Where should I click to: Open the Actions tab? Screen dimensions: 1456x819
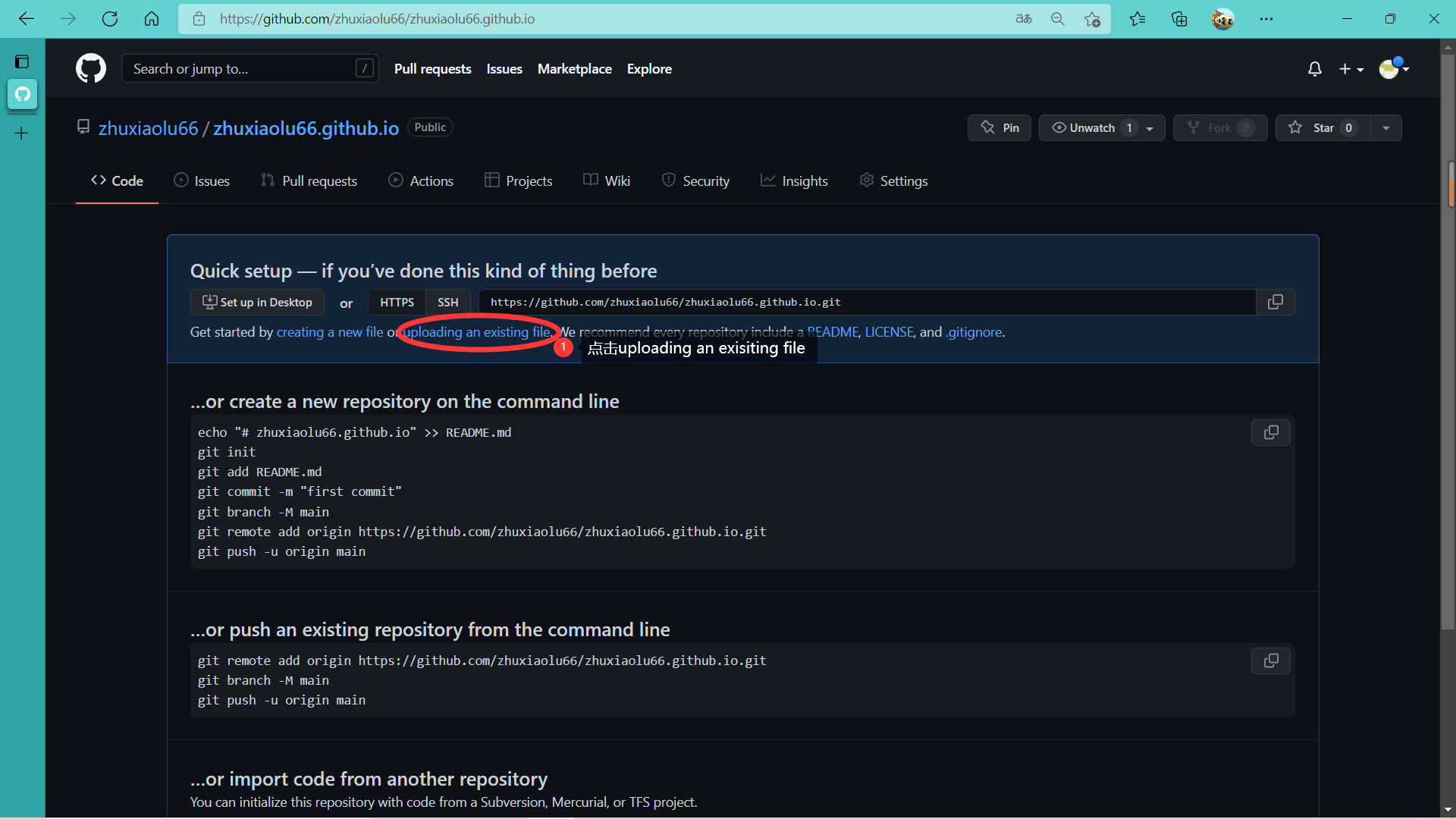pos(421,180)
